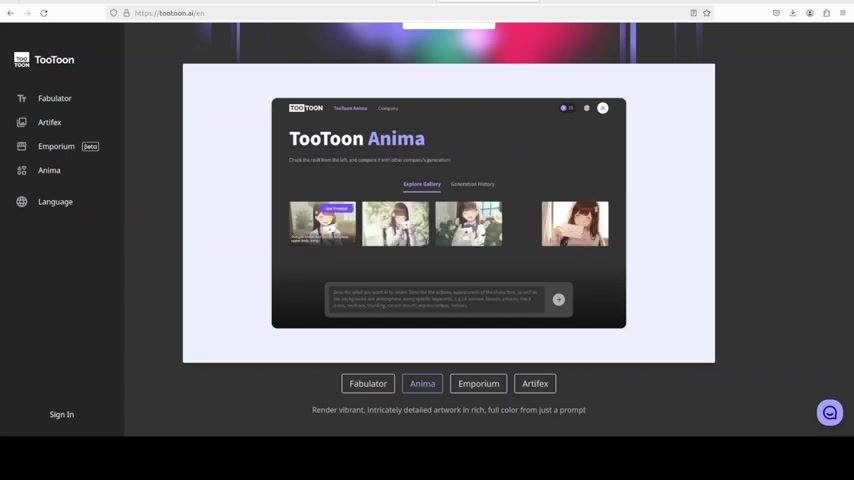Select the Artifex feature button below preview
The height and width of the screenshot is (480, 854).
[x=535, y=384]
